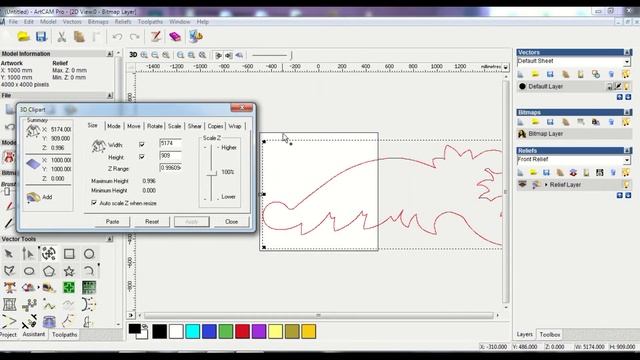Click the Add relief icon in 3D Clipart
Image resolution: width=640 pixels, height=360 pixels.
coord(33,197)
